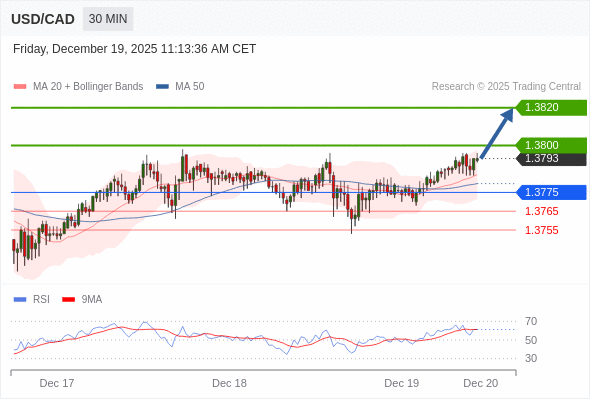
Task: Select the Dec 17 date axis marker
Action: pos(57,383)
